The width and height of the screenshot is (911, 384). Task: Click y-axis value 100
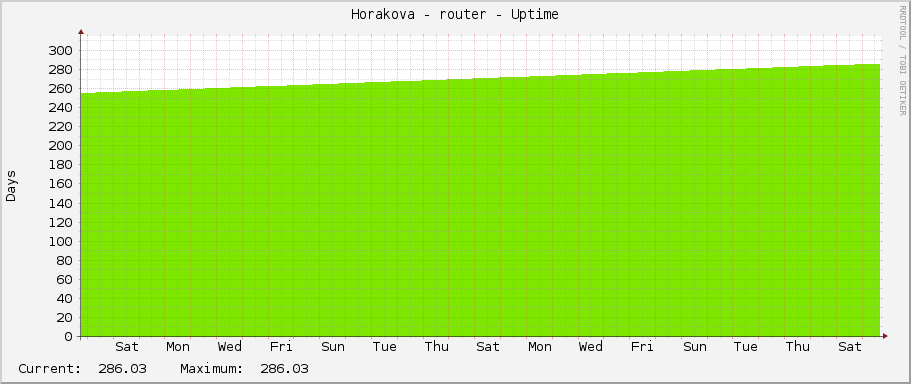[61, 242]
